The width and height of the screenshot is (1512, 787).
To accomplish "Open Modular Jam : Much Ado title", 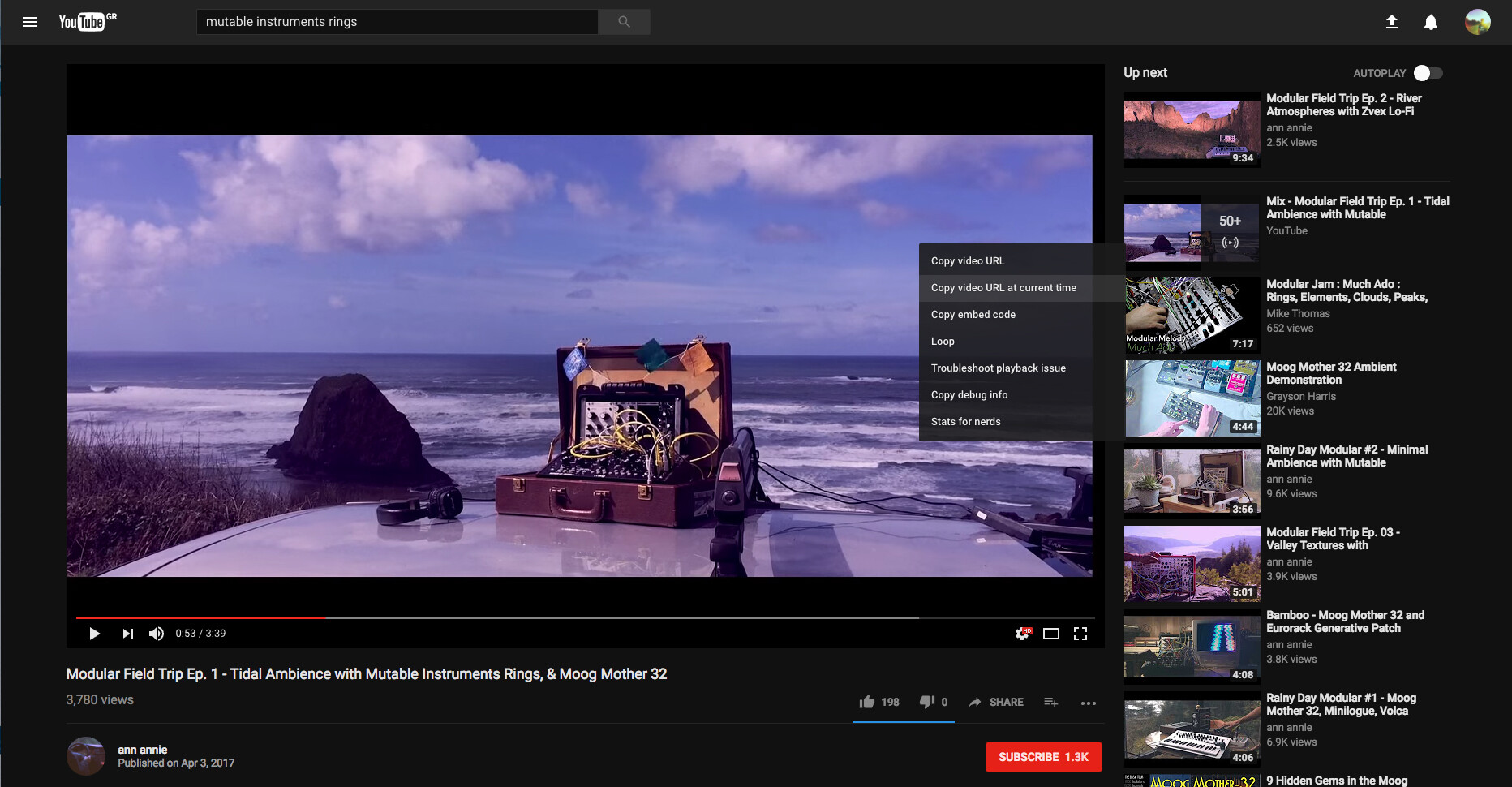I will coord(1347,290).
